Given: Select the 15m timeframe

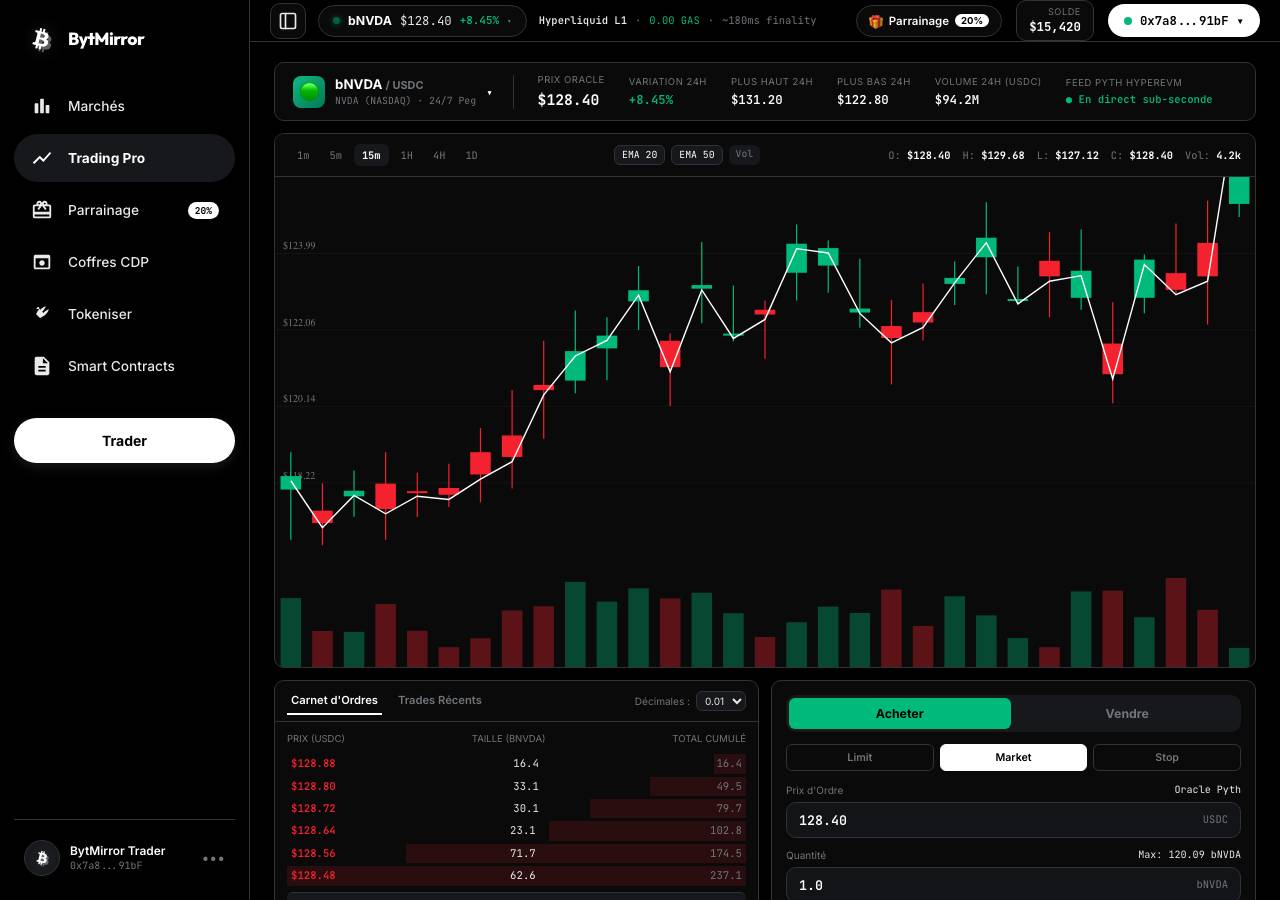Looking at the screenshot, I should click(x=371, y=155).
